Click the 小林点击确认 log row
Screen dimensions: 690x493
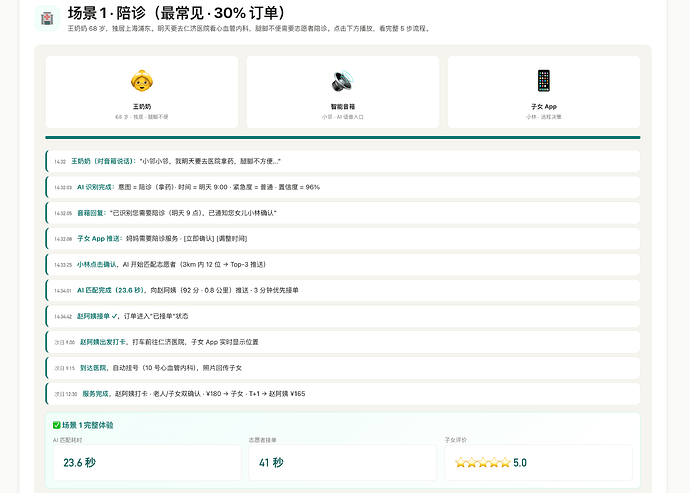(x=343, y=265)
